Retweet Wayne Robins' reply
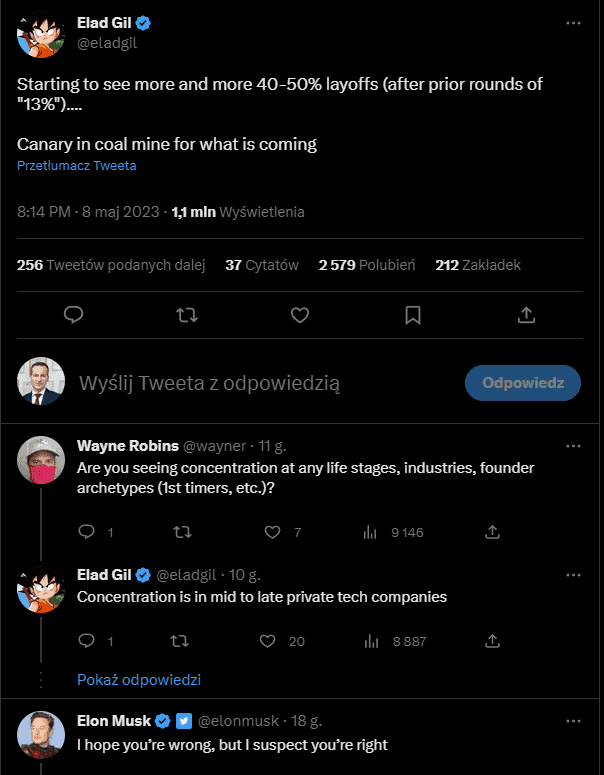 pos(182,532)
